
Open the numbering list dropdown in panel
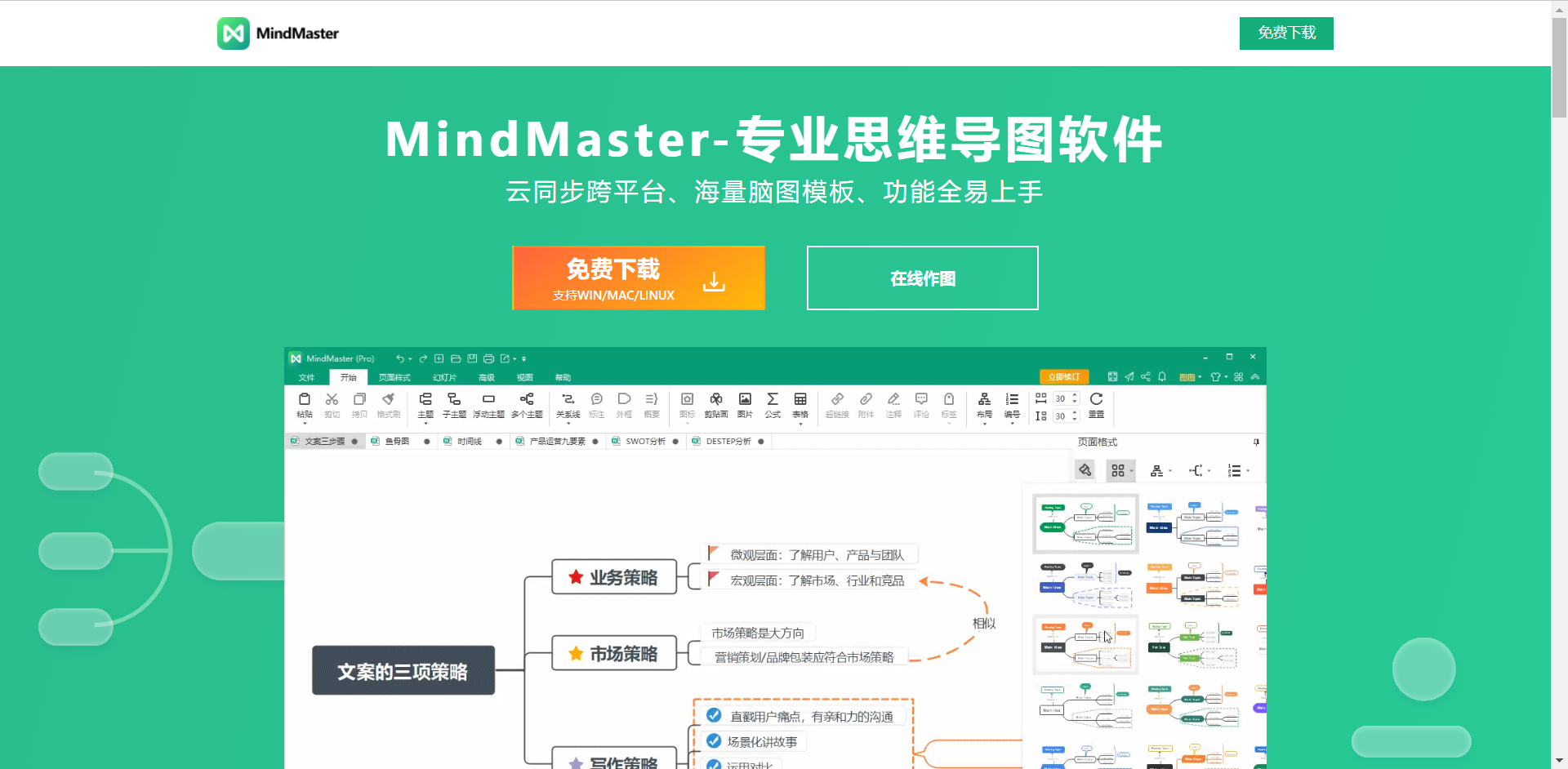coord(1238,470)
